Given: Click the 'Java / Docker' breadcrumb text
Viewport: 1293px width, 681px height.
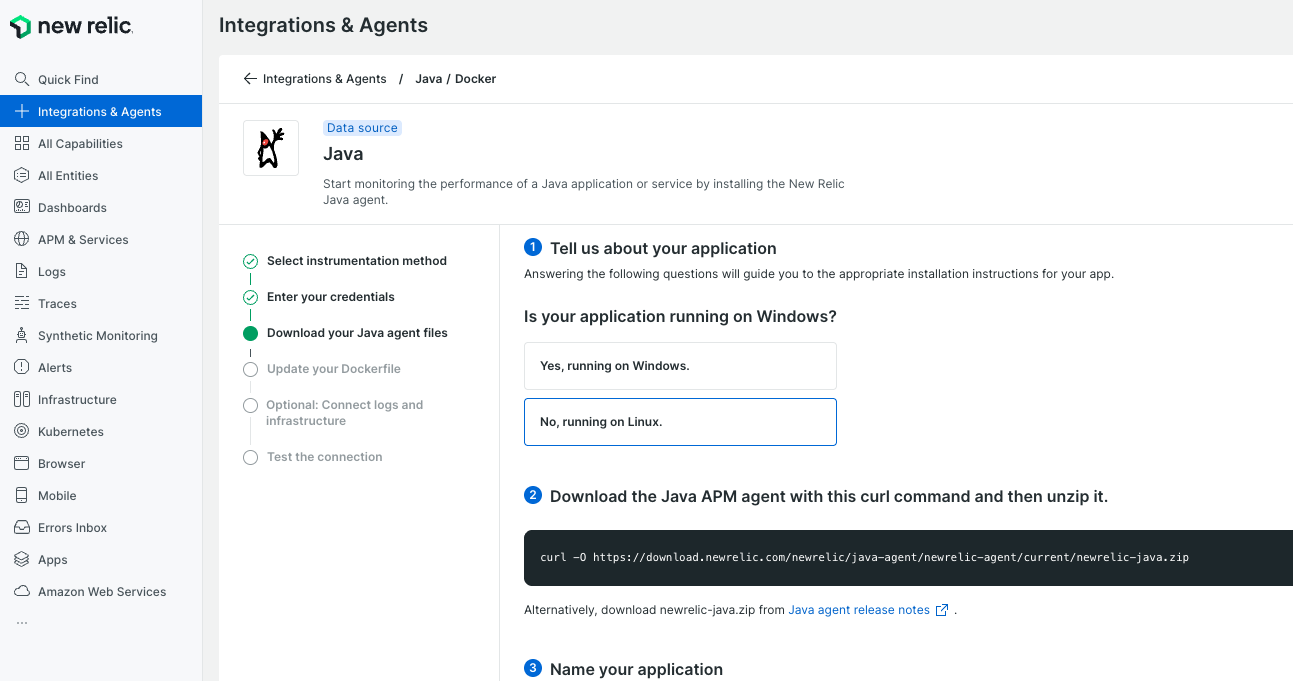Looking at the screenshot, I should click(x=456, y=78).
